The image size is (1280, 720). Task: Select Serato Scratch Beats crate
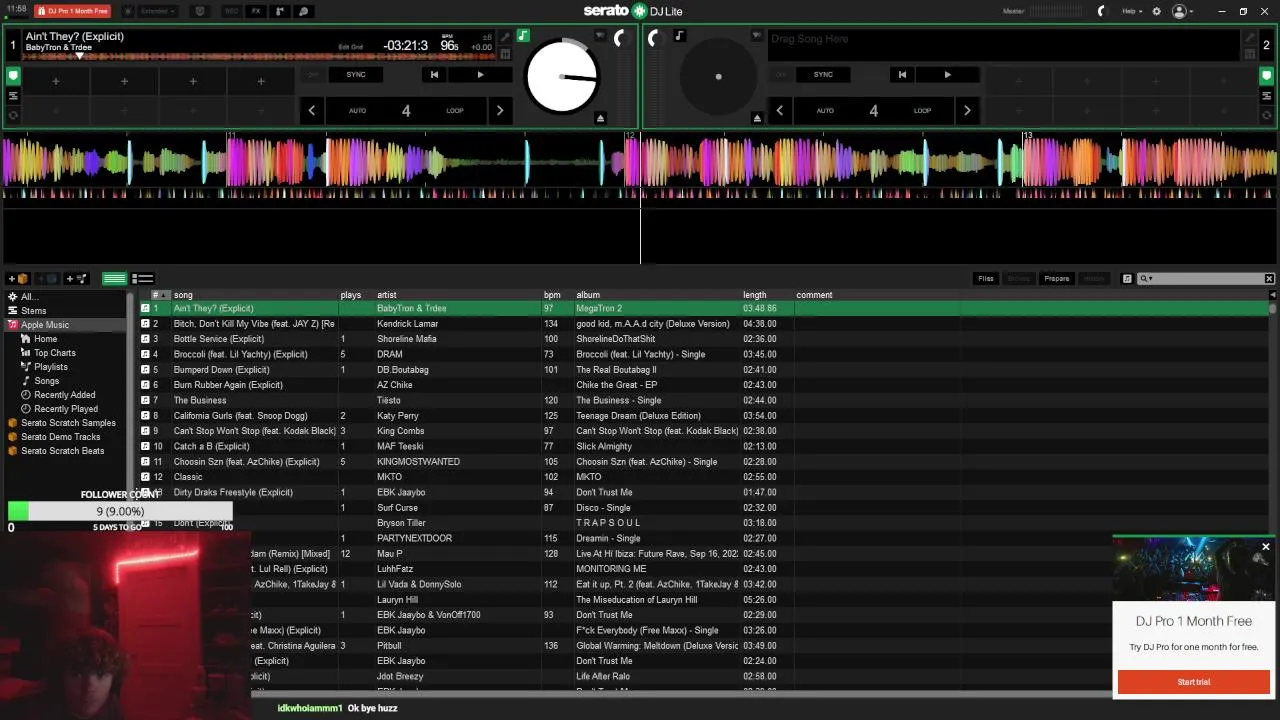coord(62,451)
